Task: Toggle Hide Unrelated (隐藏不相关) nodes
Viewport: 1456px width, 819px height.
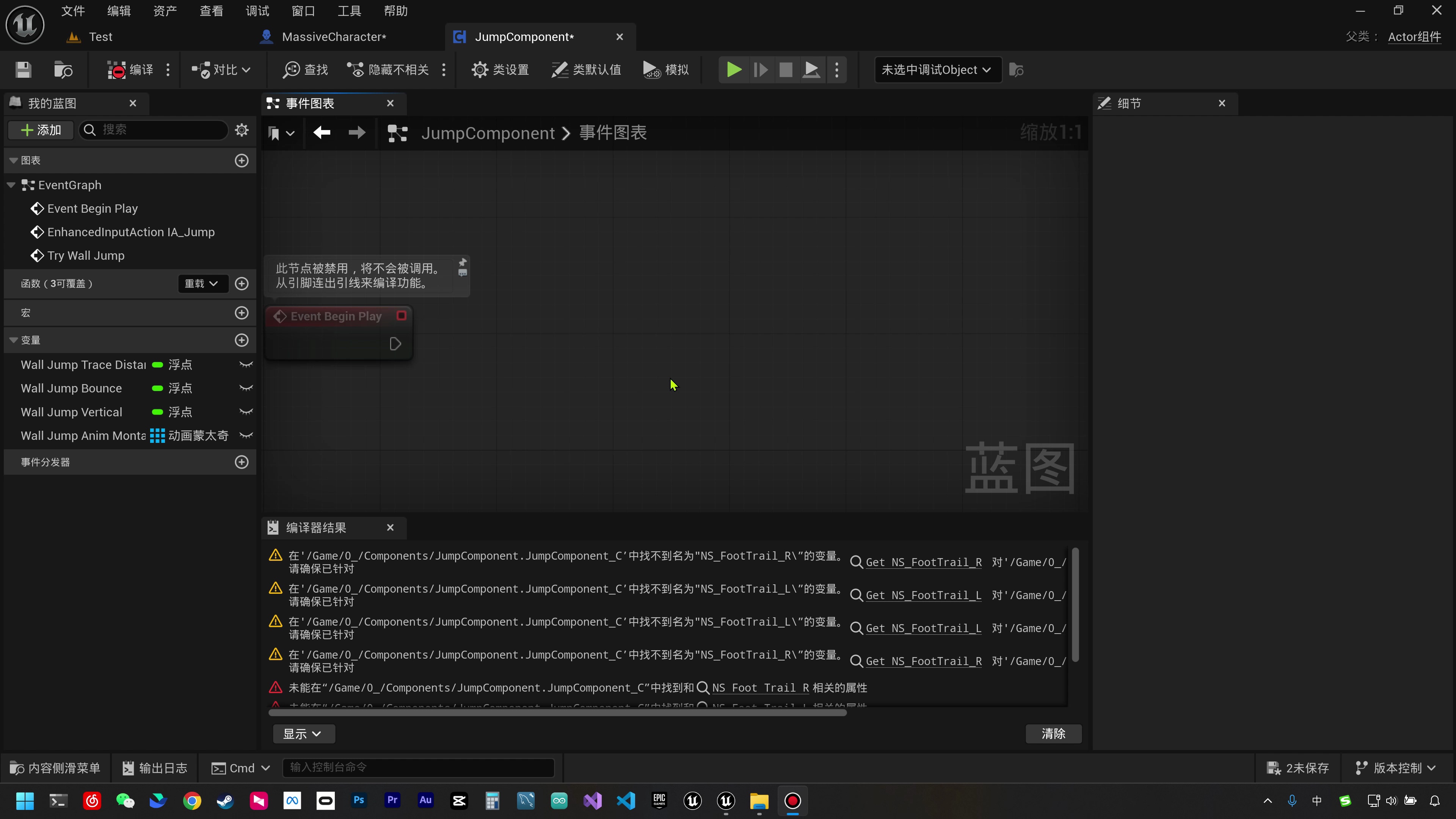Action: [388, 69]
